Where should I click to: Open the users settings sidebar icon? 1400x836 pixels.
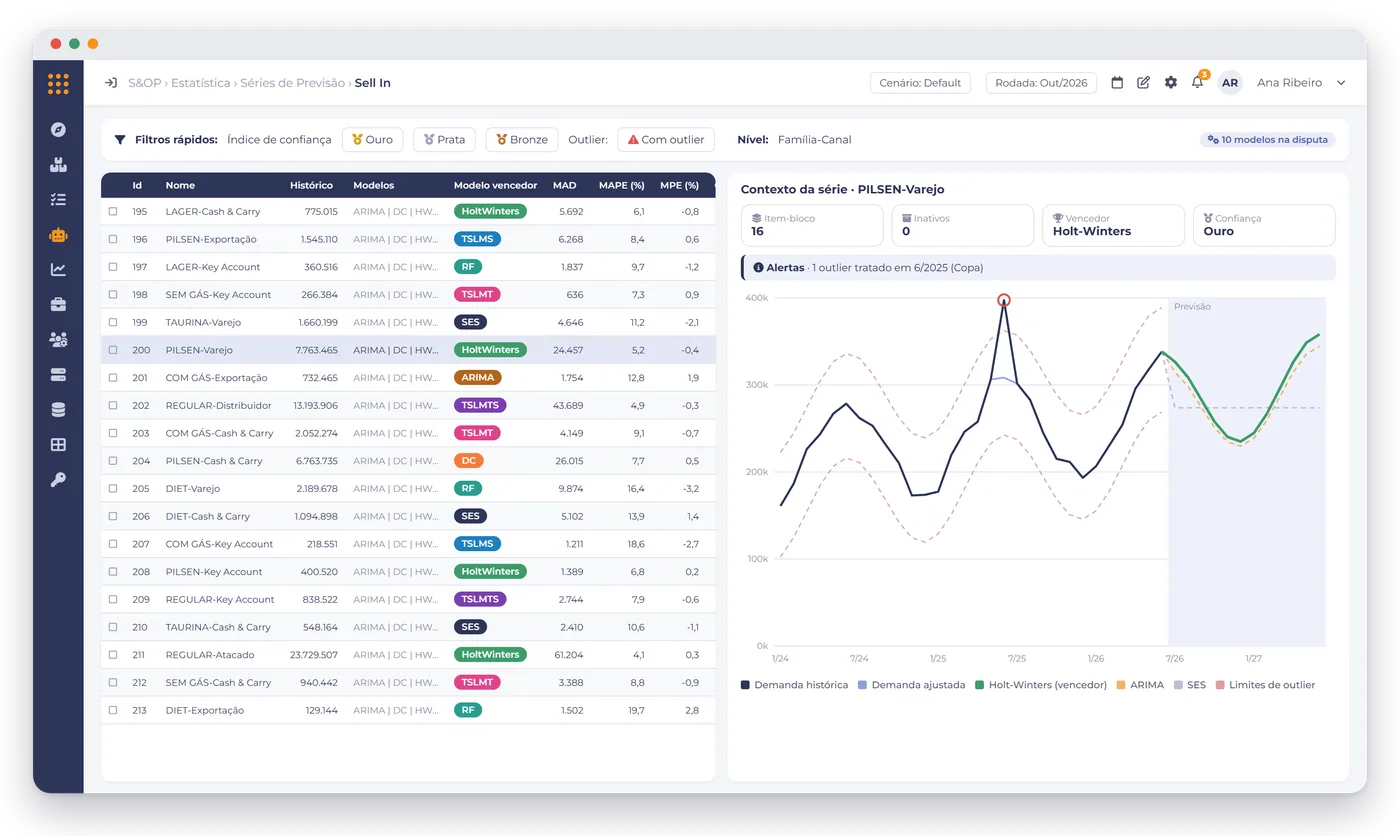coord(58,340)
